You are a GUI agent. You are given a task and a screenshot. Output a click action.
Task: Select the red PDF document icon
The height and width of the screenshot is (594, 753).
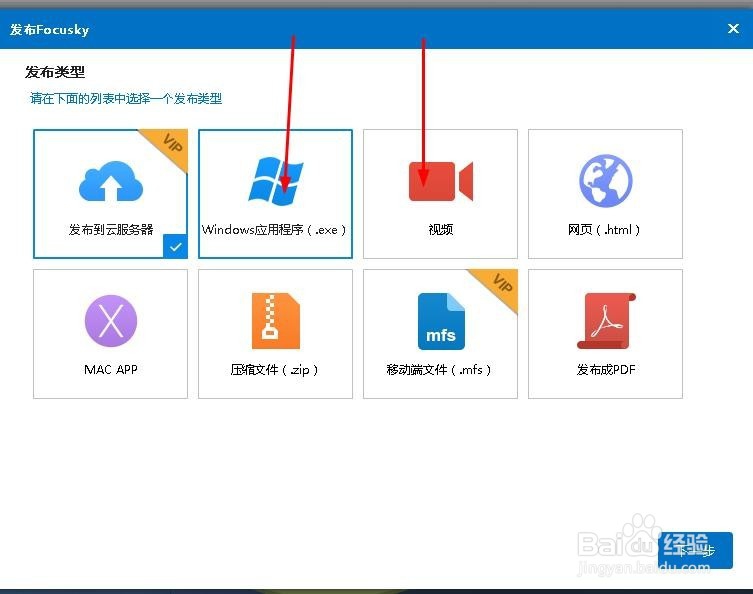(x=605, y=322)
